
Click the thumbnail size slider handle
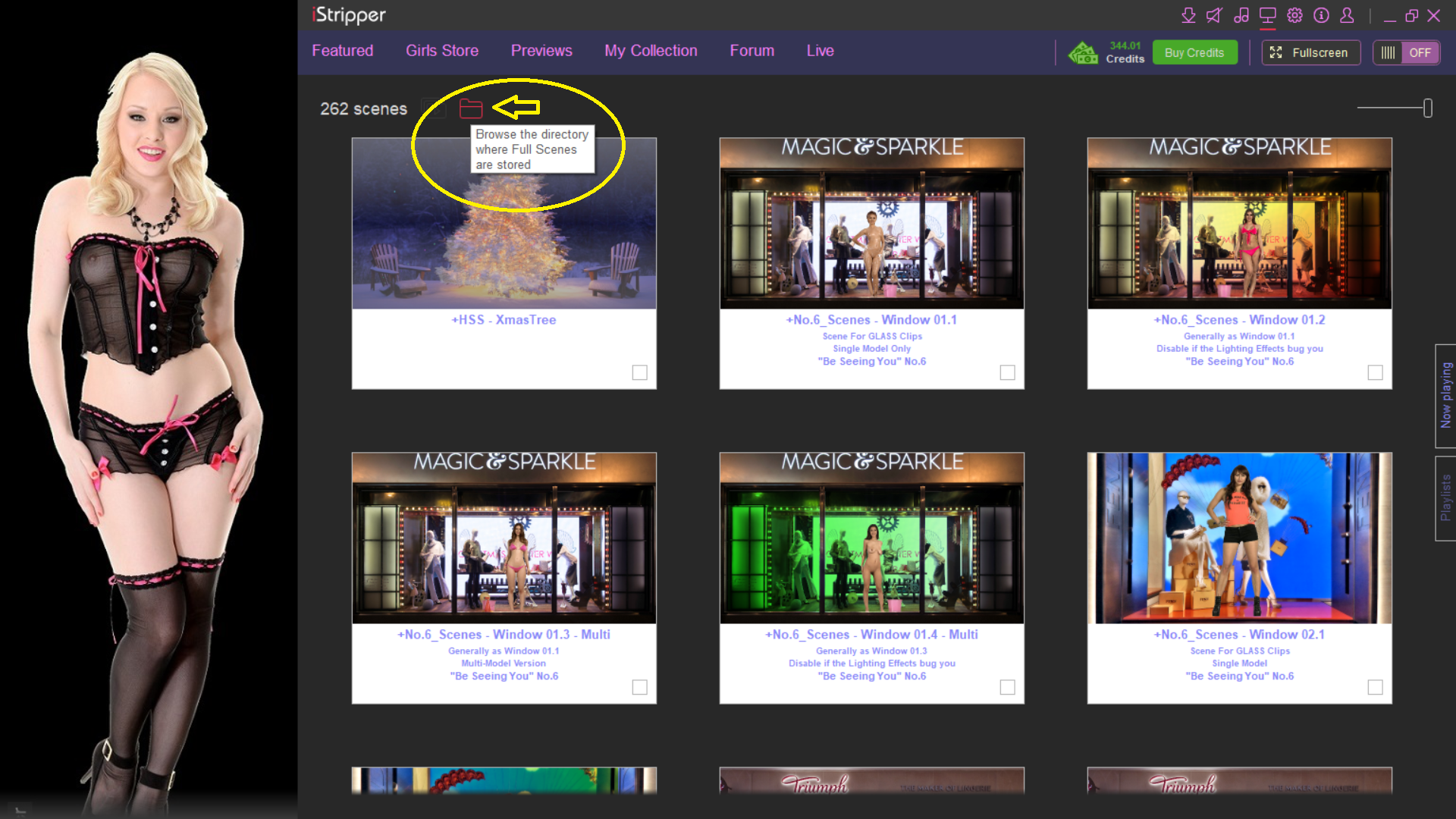1427,108
